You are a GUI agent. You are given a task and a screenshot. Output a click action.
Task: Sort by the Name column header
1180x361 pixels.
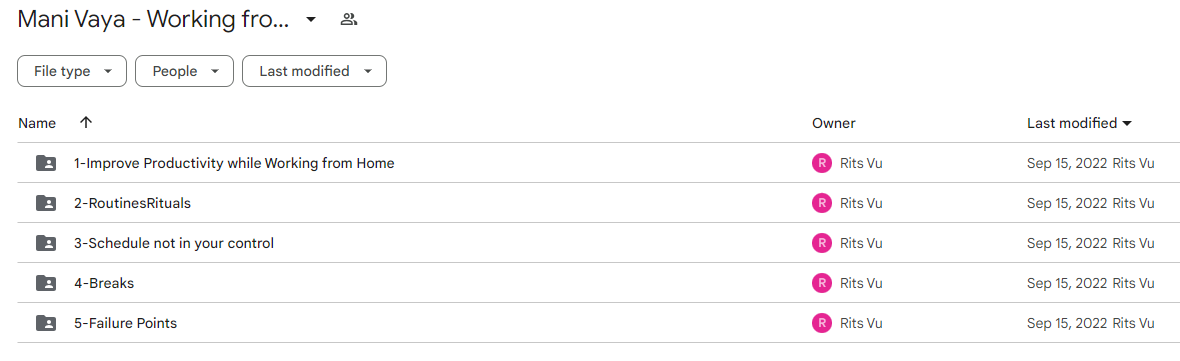click(x=37, y=123)
